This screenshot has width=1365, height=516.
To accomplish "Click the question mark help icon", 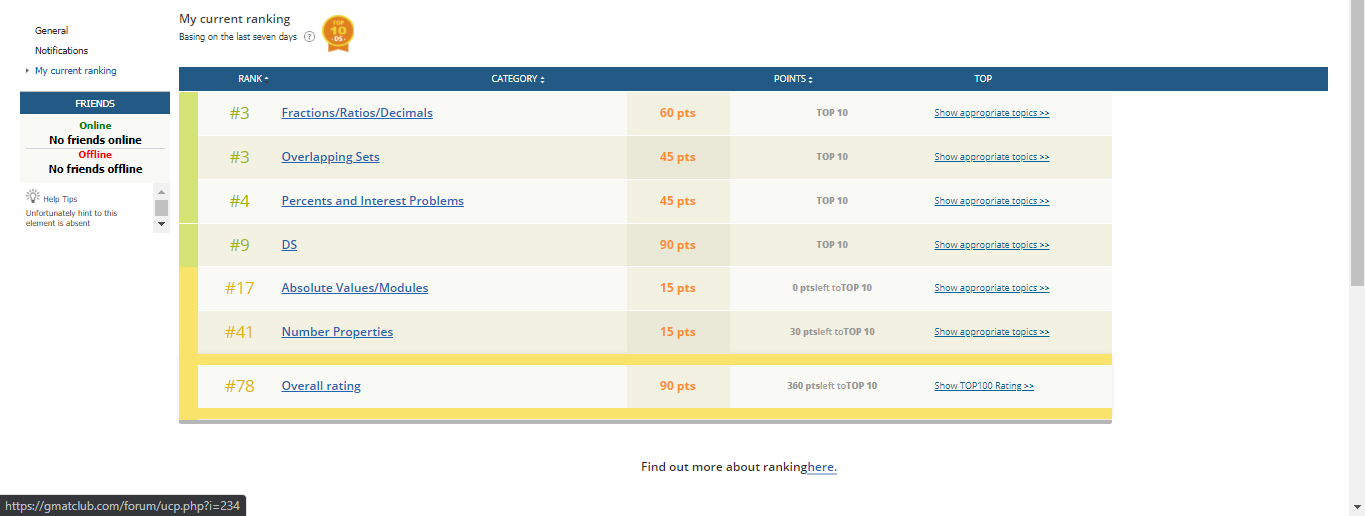I will coord(309,37).
